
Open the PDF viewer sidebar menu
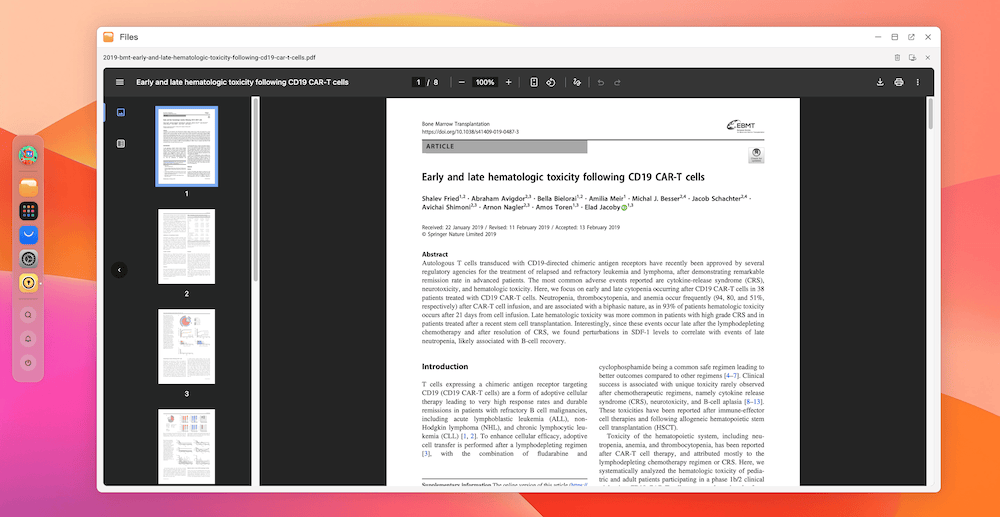(x=120, y=82)
